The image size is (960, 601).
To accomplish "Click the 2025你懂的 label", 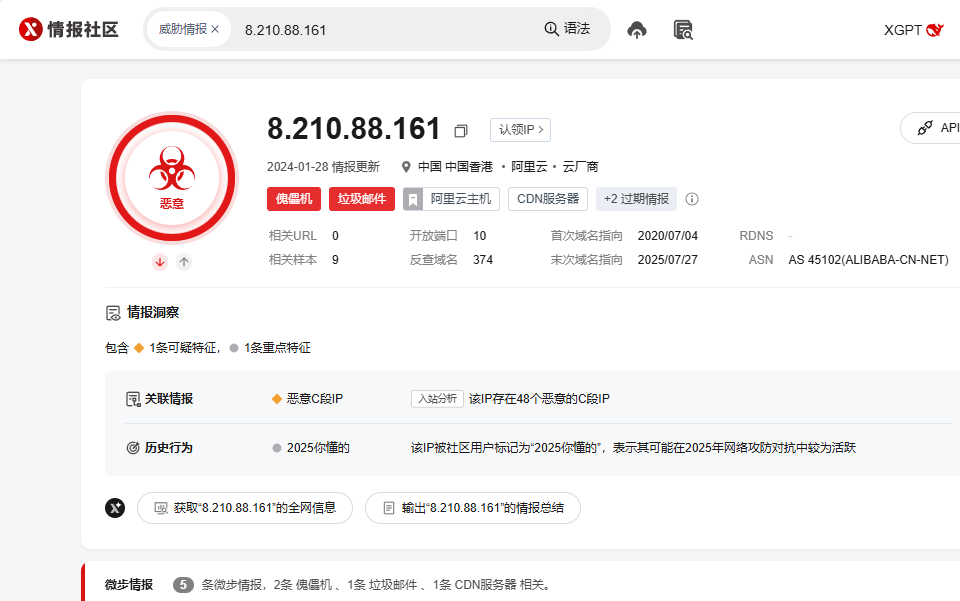I will [318, 448].
